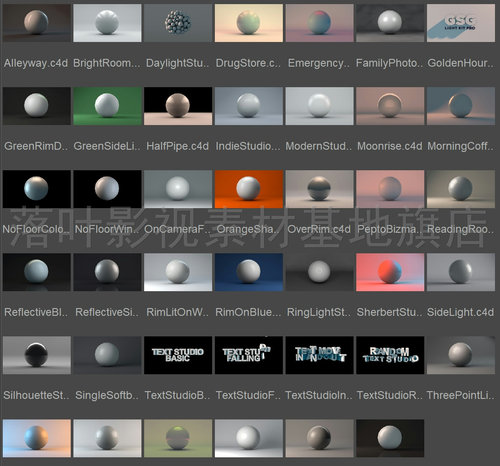
Task: Open the Moonrise.c4d thumbnail
Action: (390, 106)
